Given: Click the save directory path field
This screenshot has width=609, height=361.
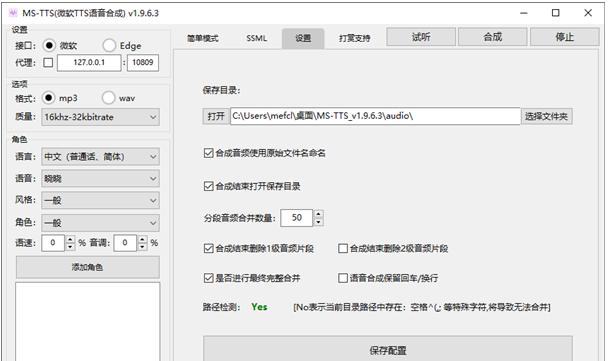Looking at the screenshot, I should [x=375, y=116].
